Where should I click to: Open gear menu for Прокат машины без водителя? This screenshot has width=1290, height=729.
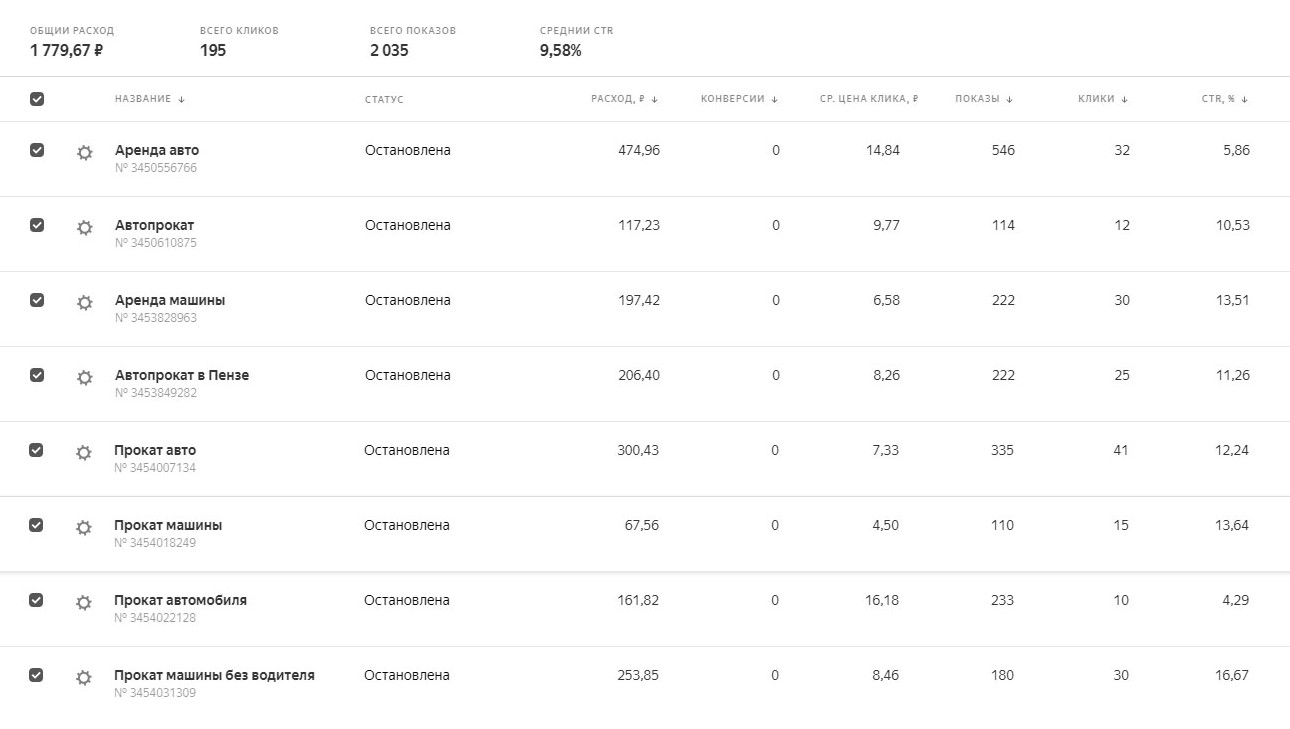(84, 677)
